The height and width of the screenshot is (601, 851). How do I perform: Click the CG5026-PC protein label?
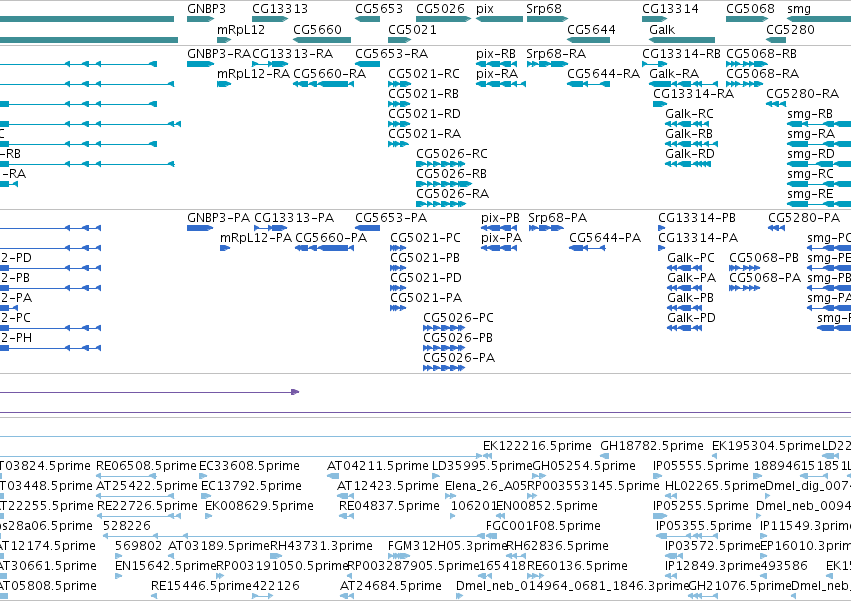click(458, 318)
